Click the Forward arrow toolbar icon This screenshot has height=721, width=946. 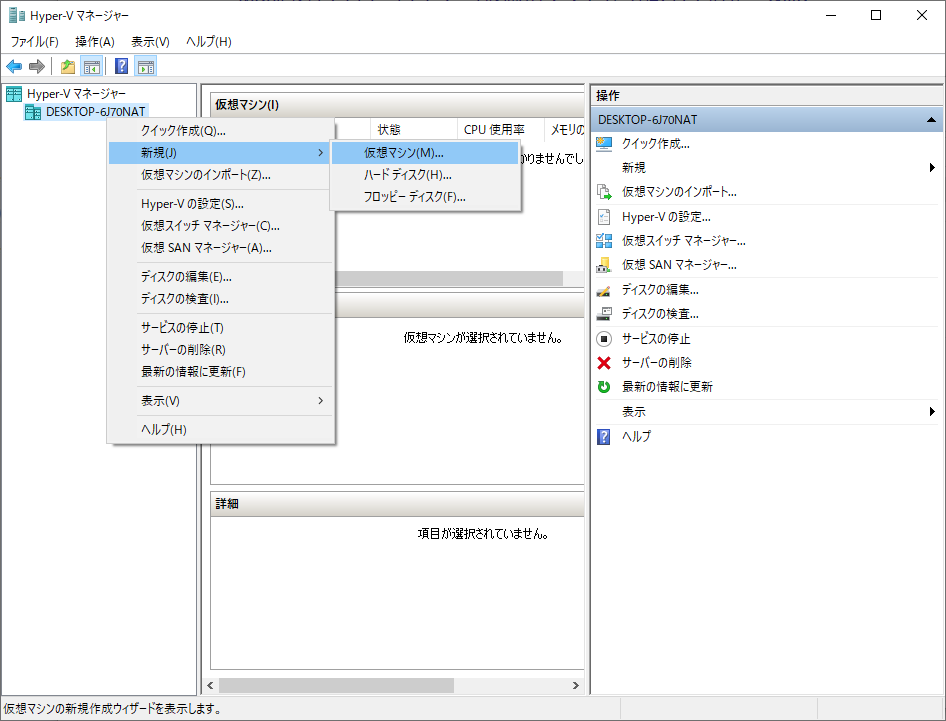[37, 66]
